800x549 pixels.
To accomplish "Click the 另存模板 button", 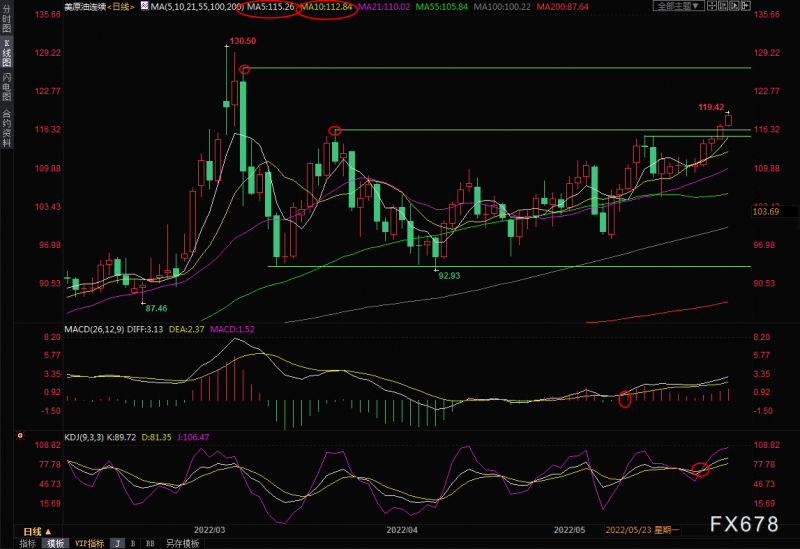I will [x=183, y=543].
